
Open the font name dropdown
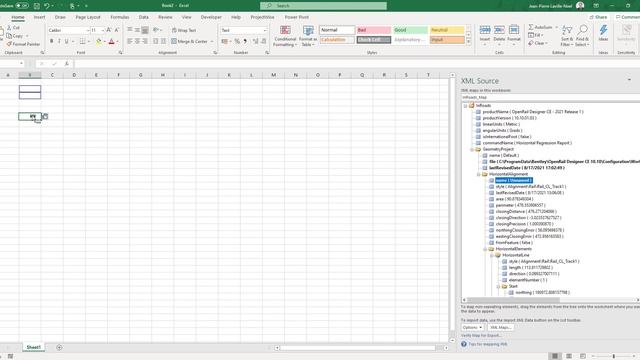[x=88, y=30]
